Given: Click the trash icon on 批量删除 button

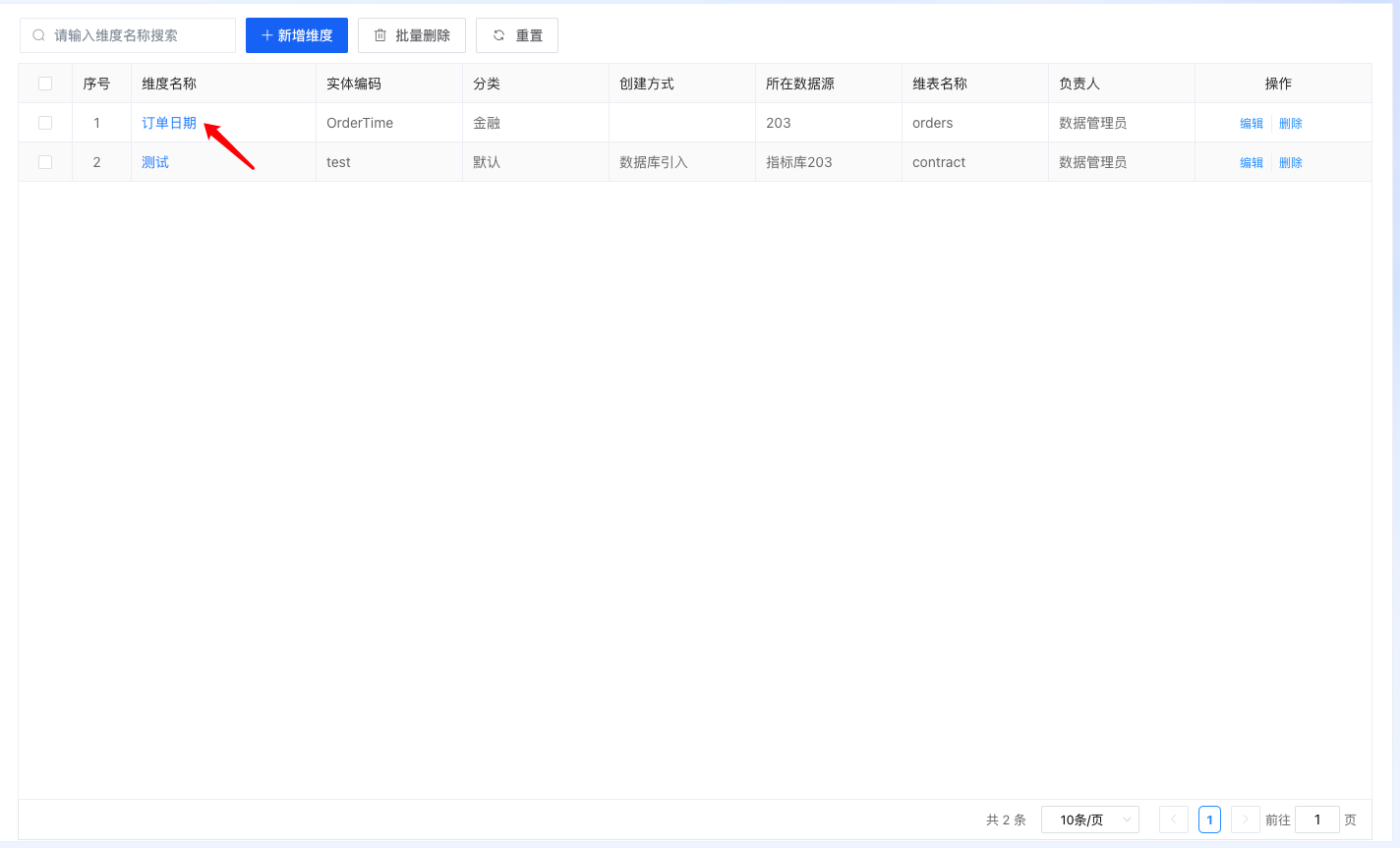Looking at the screenshot, I should (380, 35).
